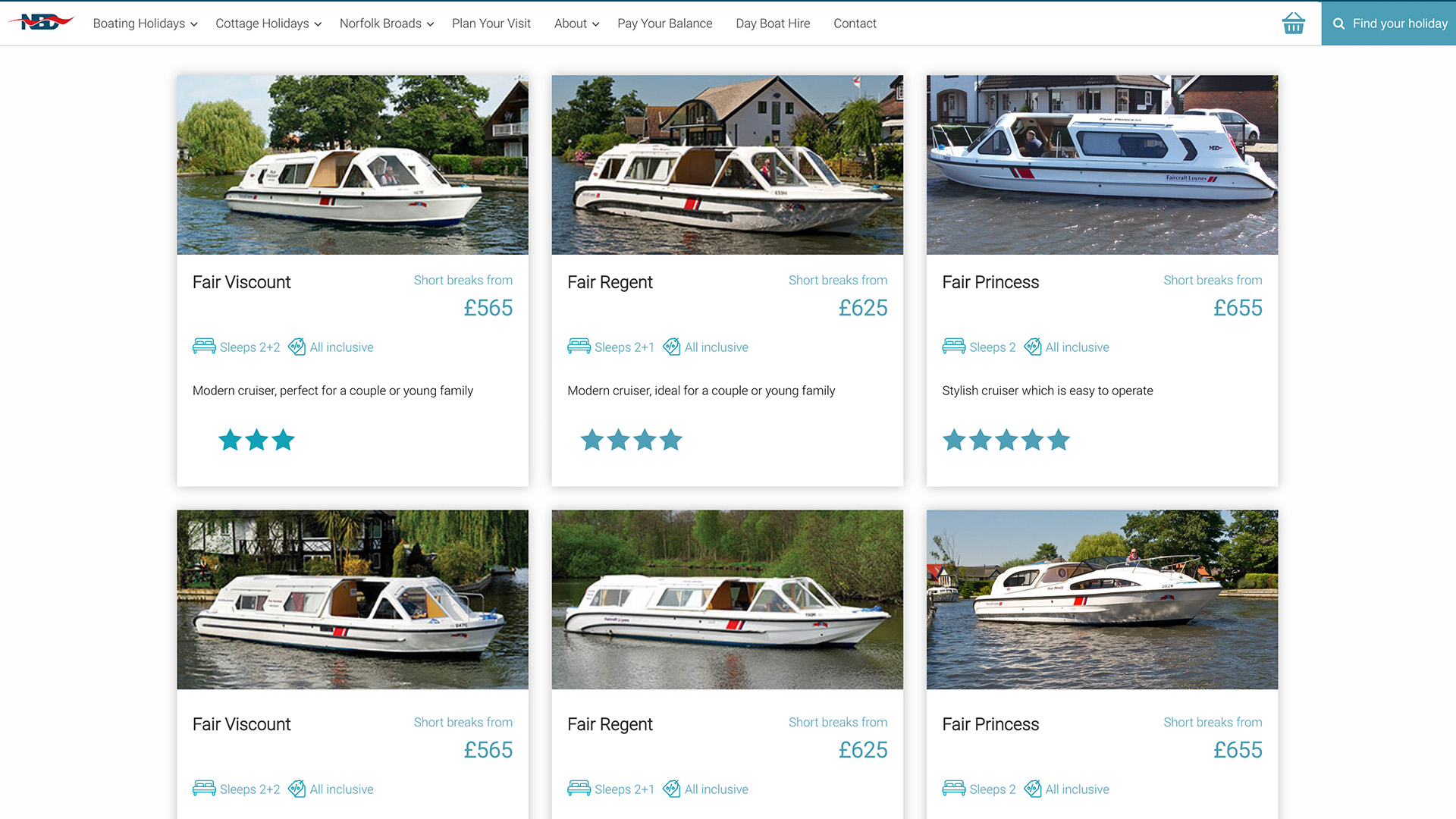Go to Plan Your Visit page

491,24
